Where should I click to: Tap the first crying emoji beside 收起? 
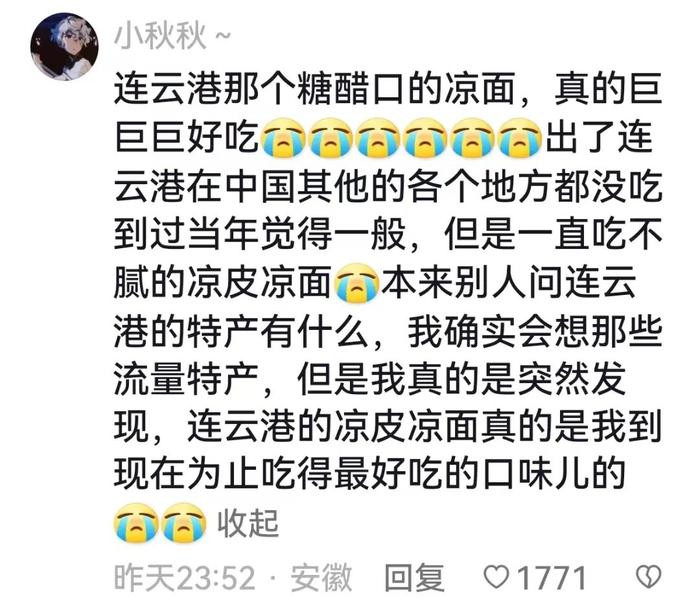point(136,523)
